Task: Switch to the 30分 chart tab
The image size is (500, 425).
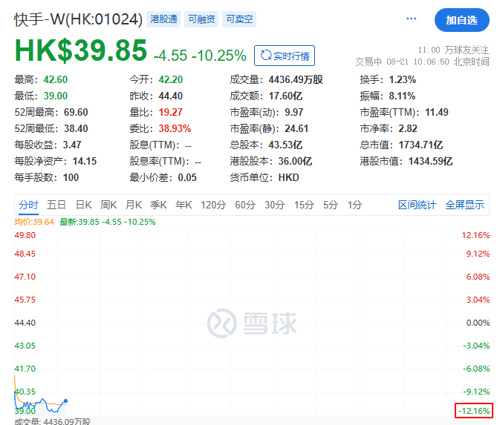Action: click(274, 205)
